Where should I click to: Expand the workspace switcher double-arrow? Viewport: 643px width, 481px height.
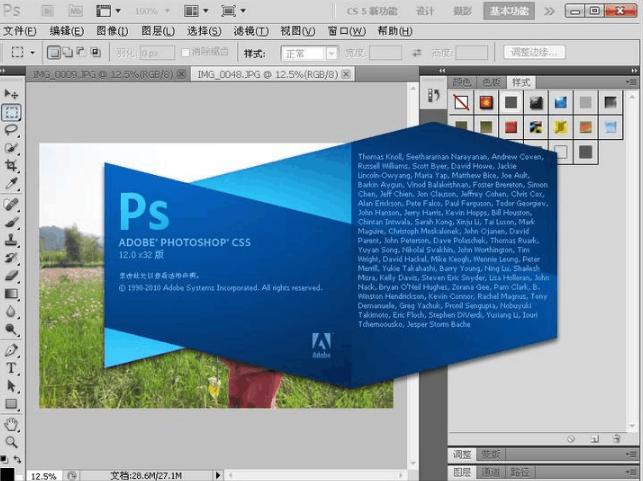[x=551, y=11]
